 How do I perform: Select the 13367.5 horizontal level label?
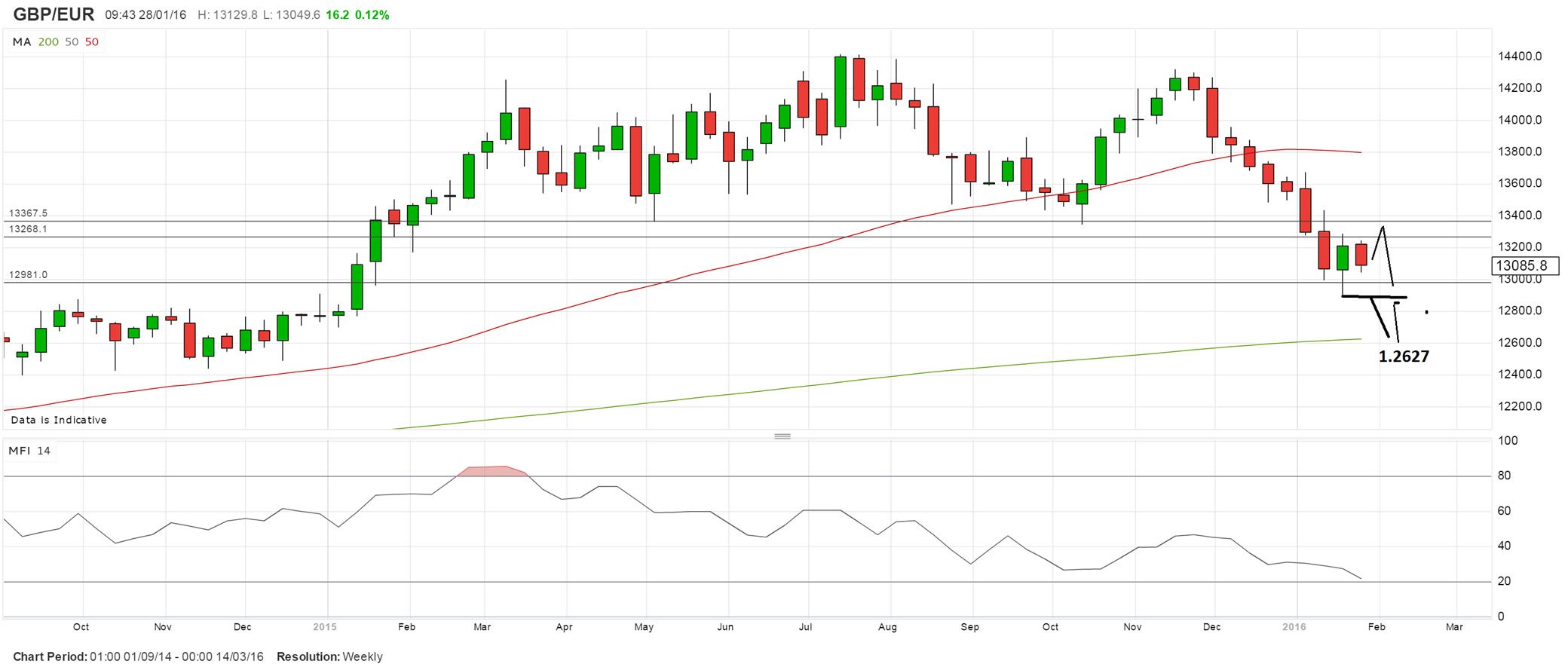tap(28, 213)
